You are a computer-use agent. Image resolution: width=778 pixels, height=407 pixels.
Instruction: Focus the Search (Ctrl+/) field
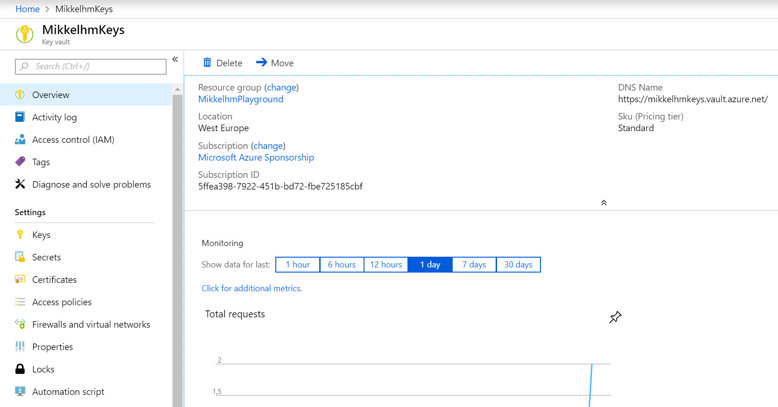point(91,67)
